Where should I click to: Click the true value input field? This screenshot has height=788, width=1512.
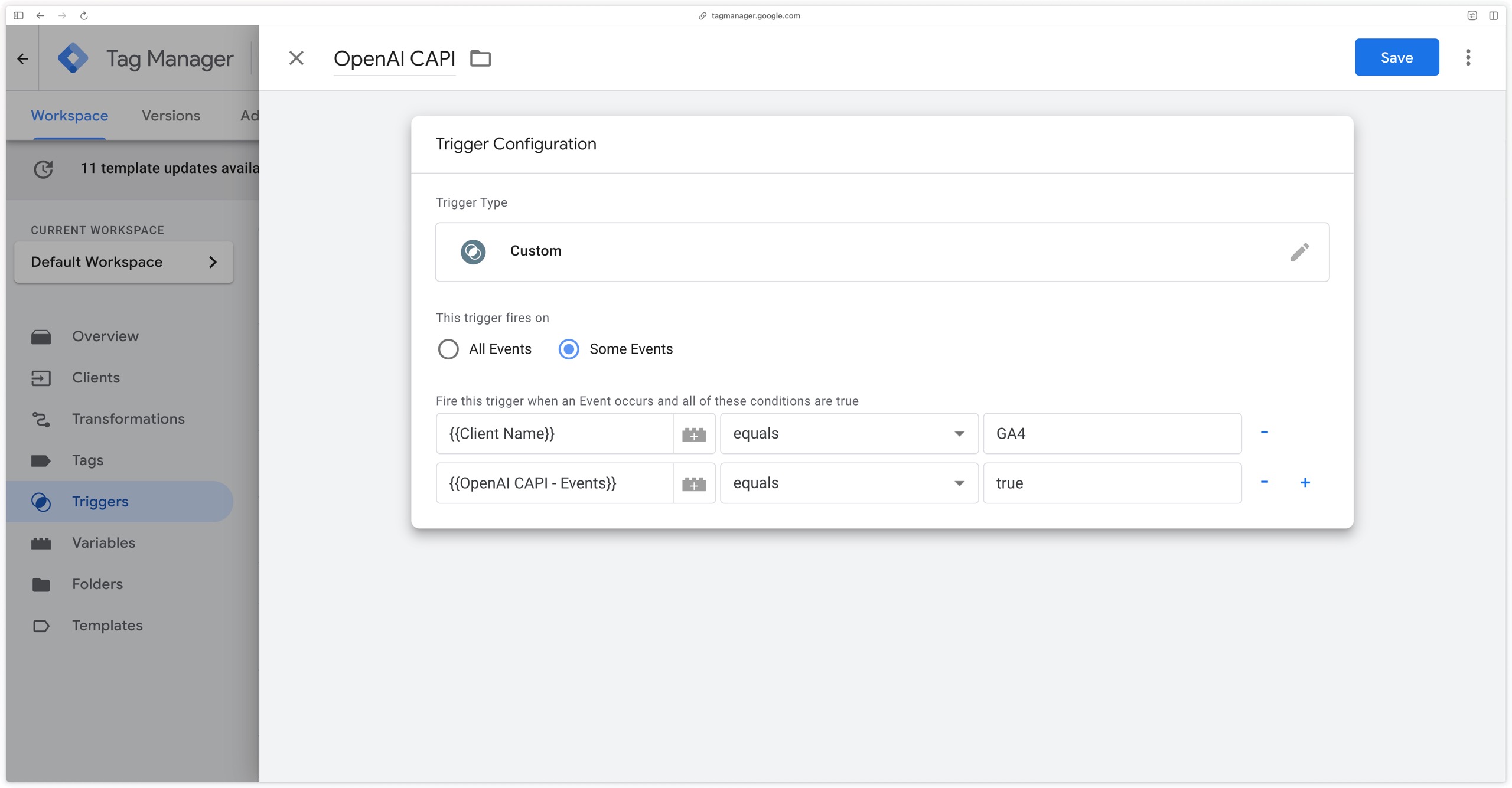pos(1112,483)
